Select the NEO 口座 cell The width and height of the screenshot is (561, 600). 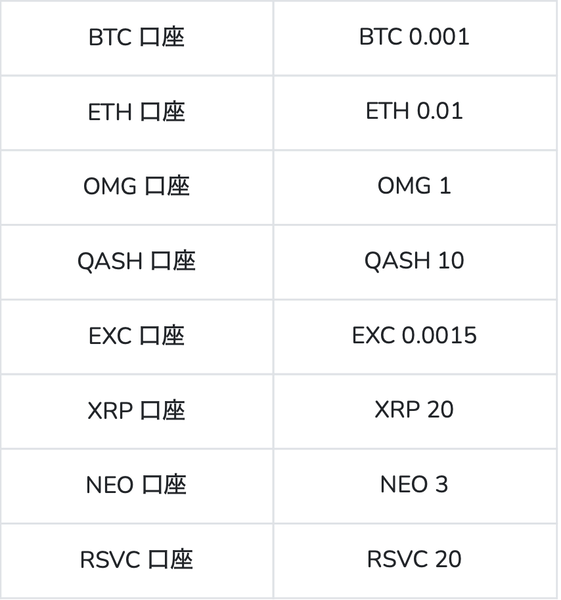point(137,486)
